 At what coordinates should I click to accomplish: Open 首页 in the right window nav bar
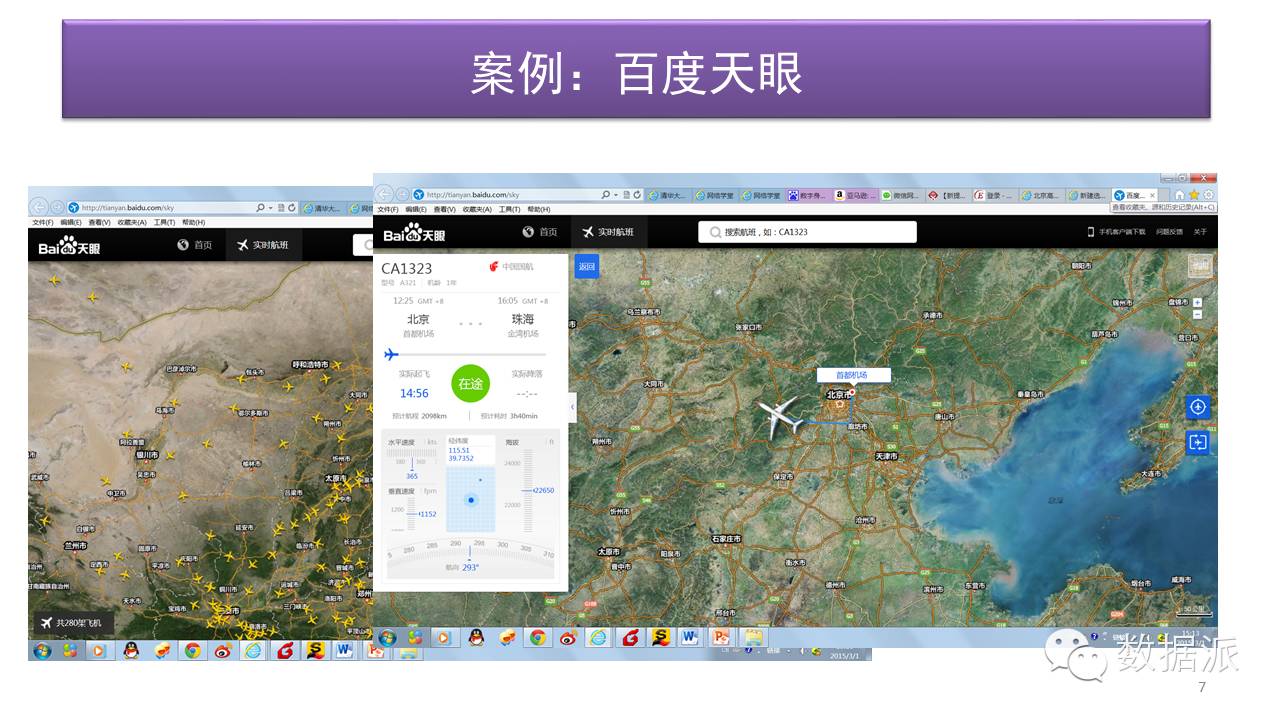(x=541, y=232)
